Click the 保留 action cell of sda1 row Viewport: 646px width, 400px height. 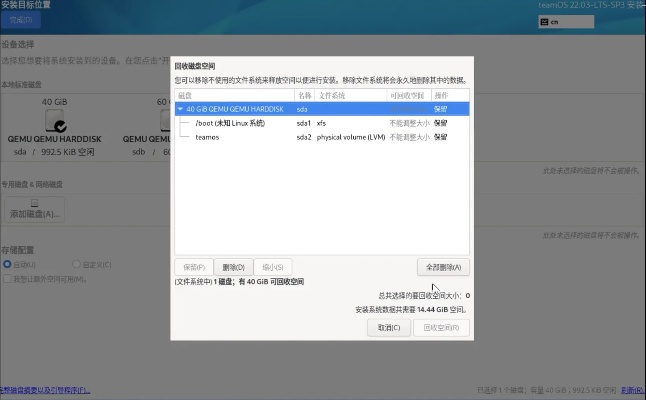point(440,123)
